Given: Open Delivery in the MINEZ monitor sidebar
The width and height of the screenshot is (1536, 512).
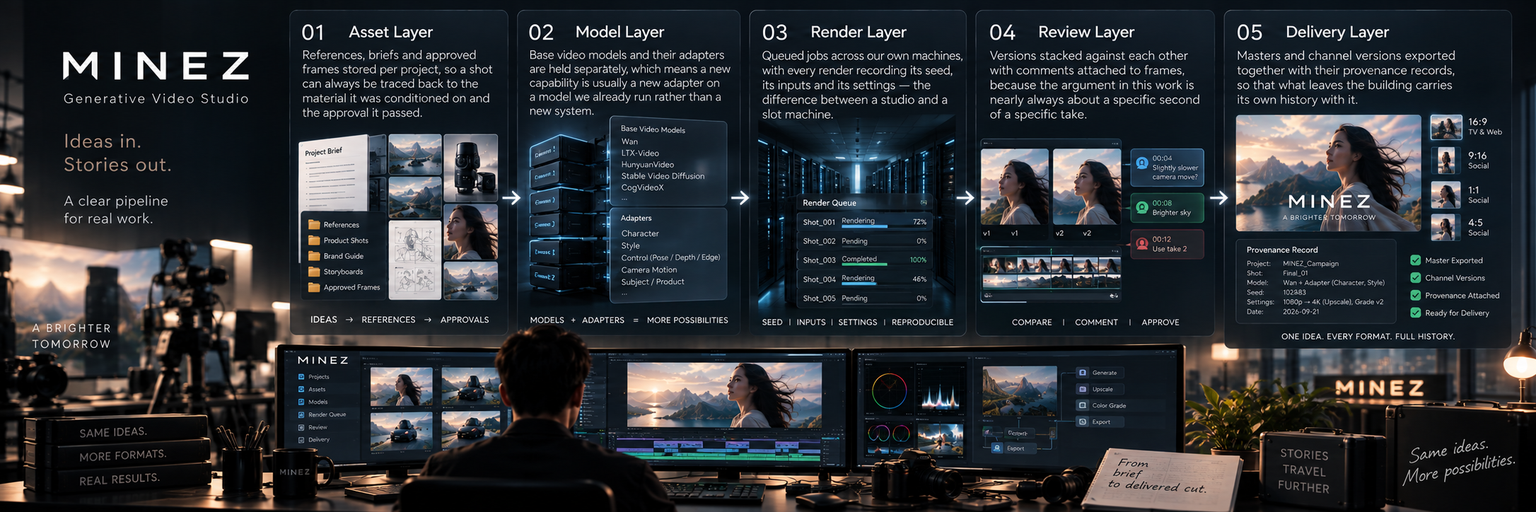Looking at the screenshot, I should click(316, 440).
